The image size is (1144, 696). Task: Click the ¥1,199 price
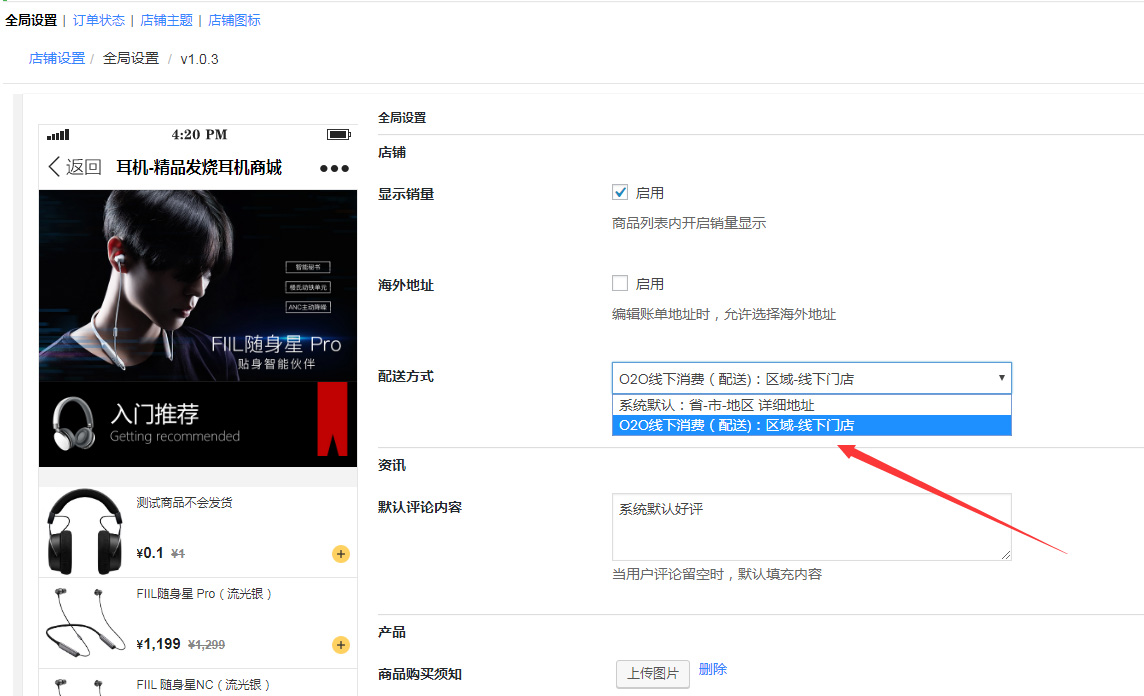click(158, 644)
